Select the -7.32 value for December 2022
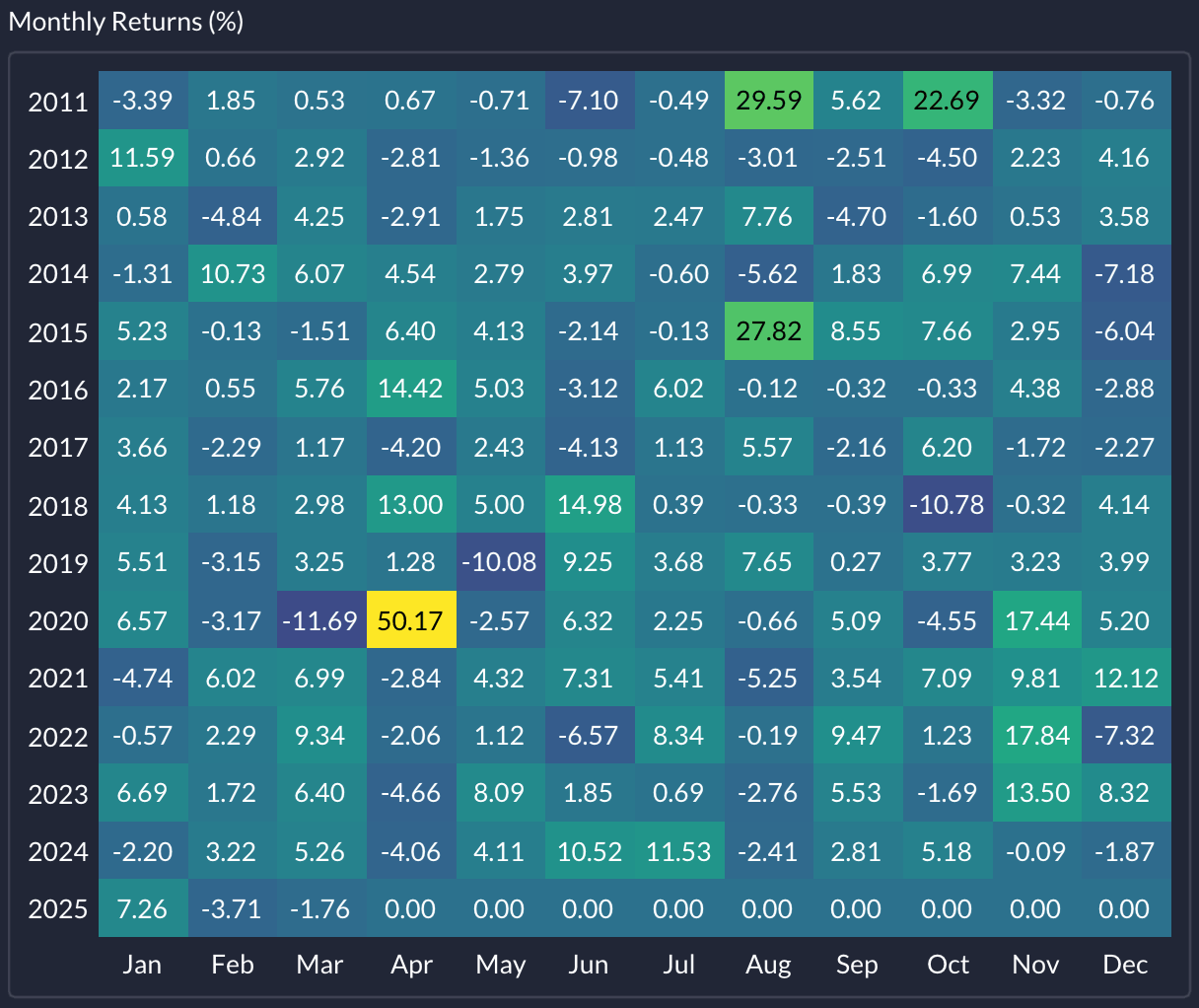Image resolution: width=1199 pixels, height=1008 pixels. (x=1126, y=736)
